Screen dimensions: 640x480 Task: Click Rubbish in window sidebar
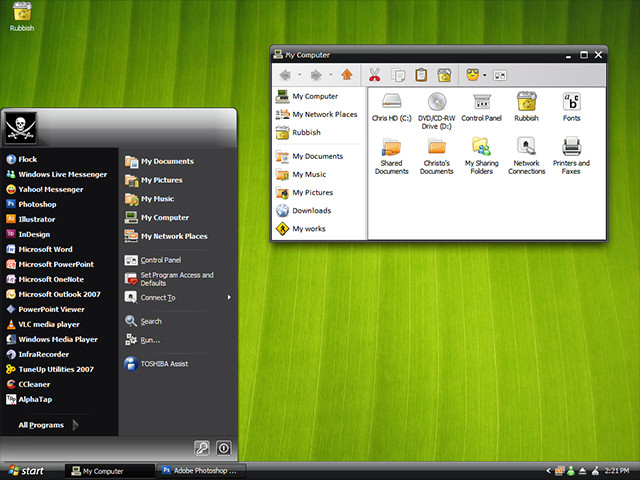pyautogui.click(x=298, y=132)
